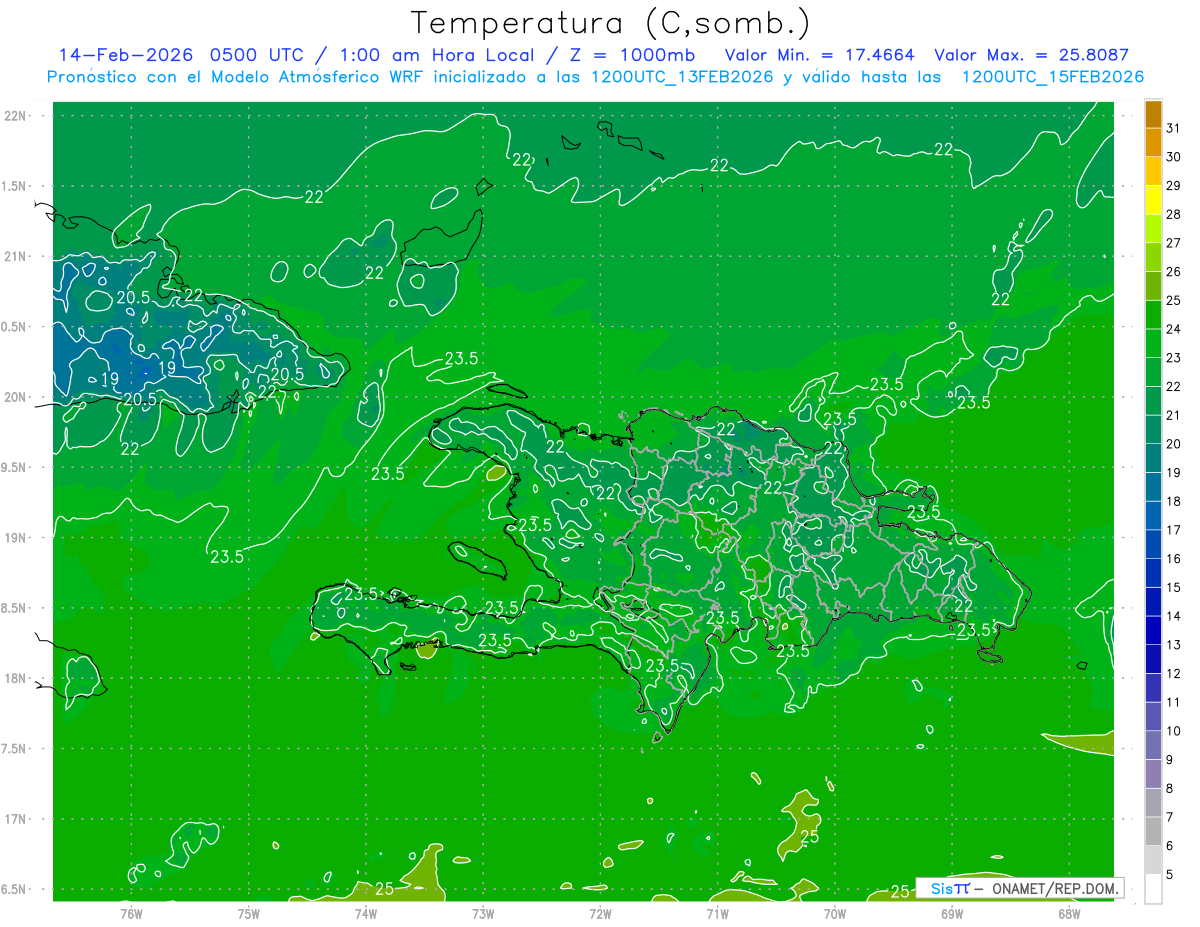Click the "68W" longitude axis label

tap(1069, 913)
